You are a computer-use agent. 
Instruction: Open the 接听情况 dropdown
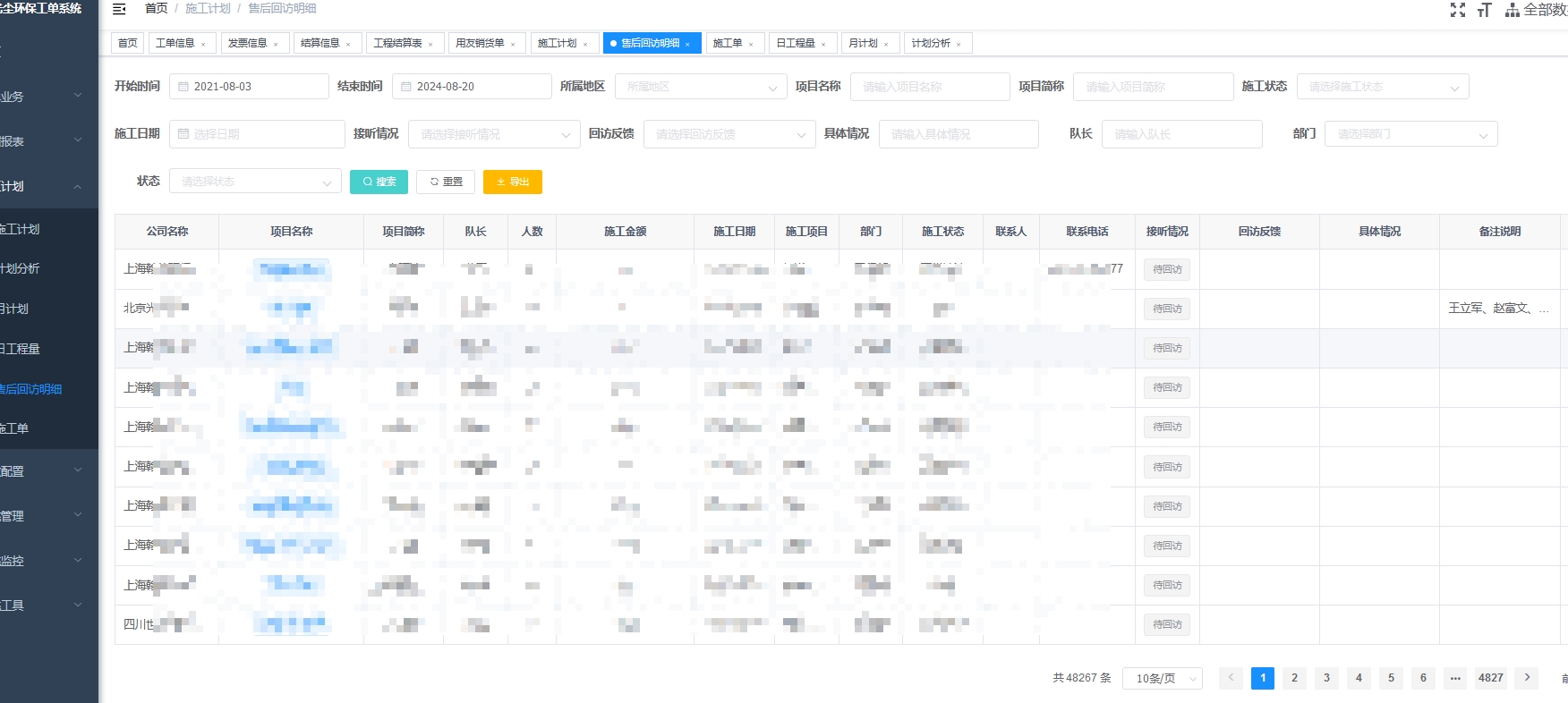[x=494, y=134]
